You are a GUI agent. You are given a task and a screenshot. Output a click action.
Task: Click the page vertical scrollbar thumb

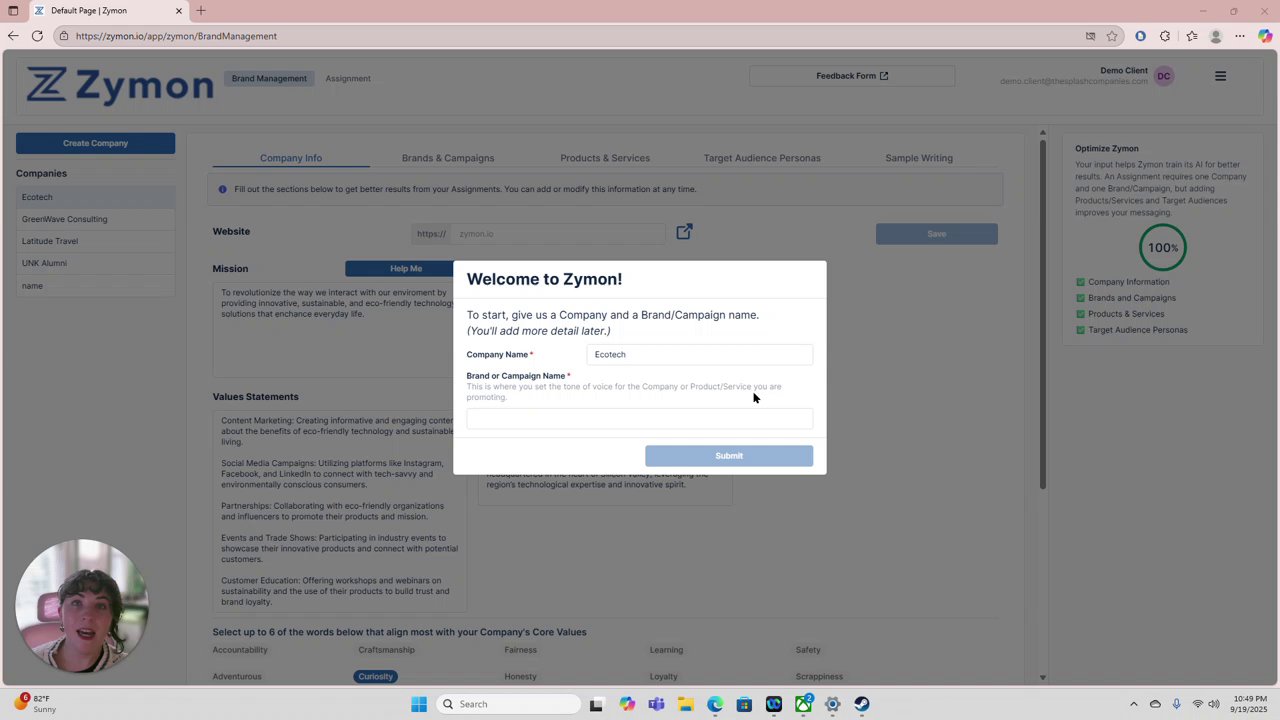coord(1042,315)
